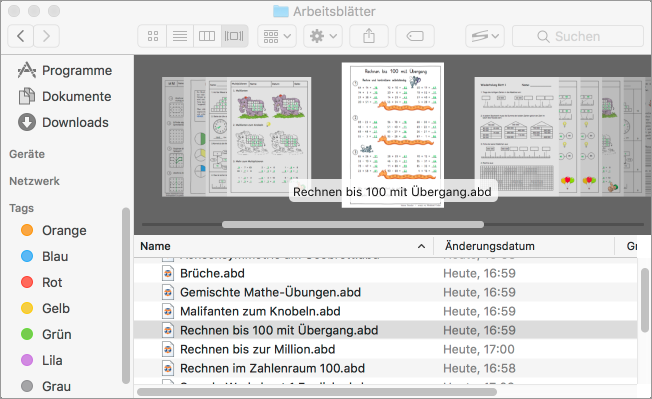Select file Rechnen im Zahlenraum 100.abd

385,368
